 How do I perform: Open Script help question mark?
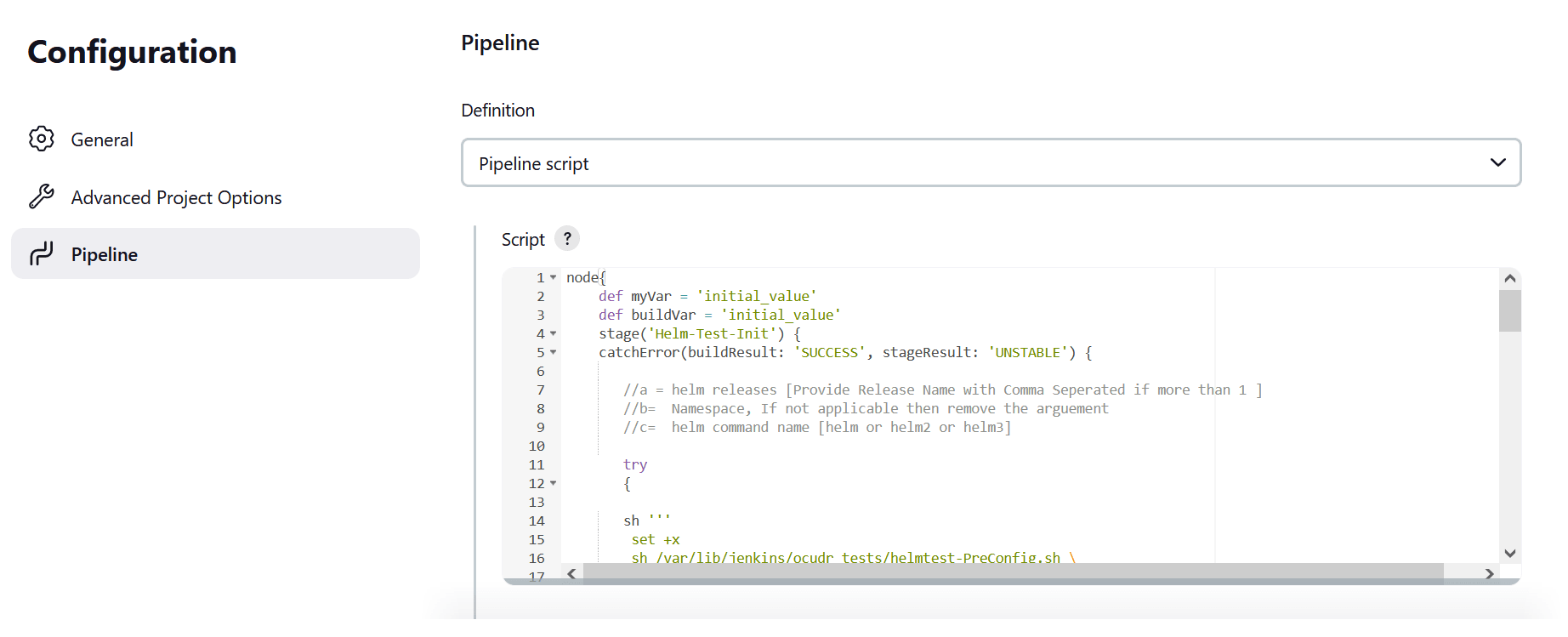point(567,239)
